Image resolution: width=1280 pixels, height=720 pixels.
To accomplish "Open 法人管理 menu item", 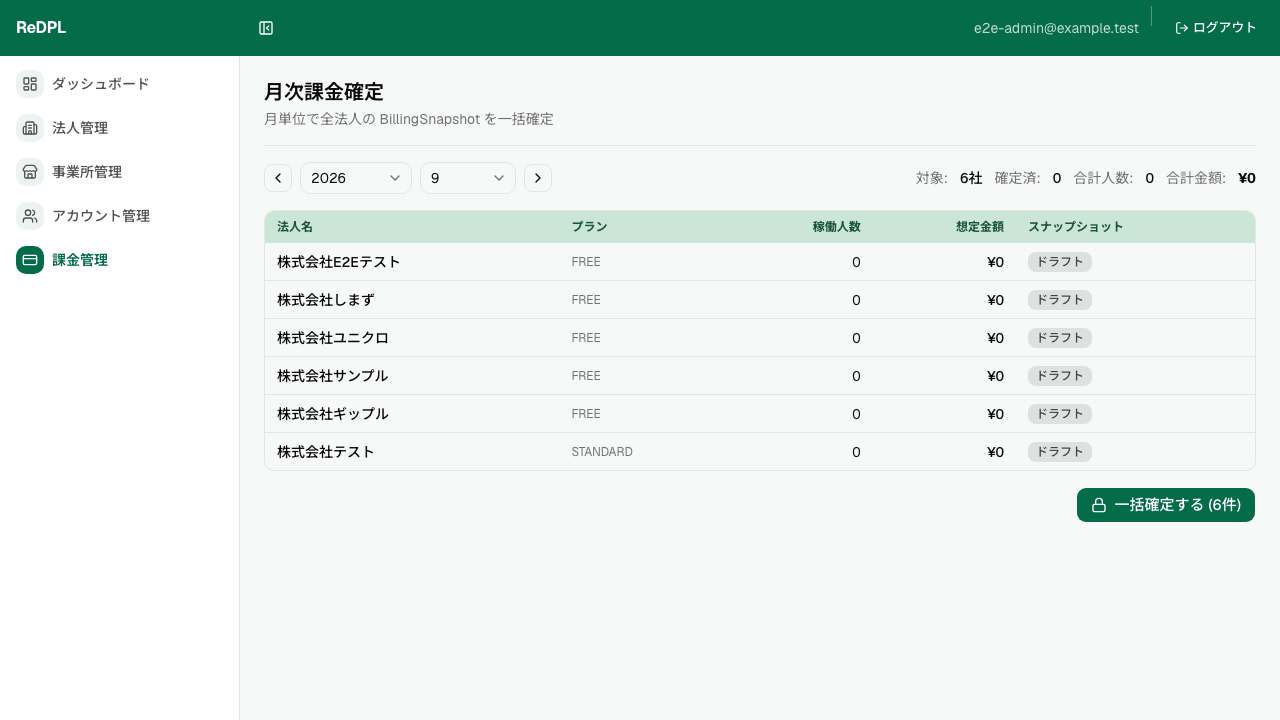I will [120, 128].
